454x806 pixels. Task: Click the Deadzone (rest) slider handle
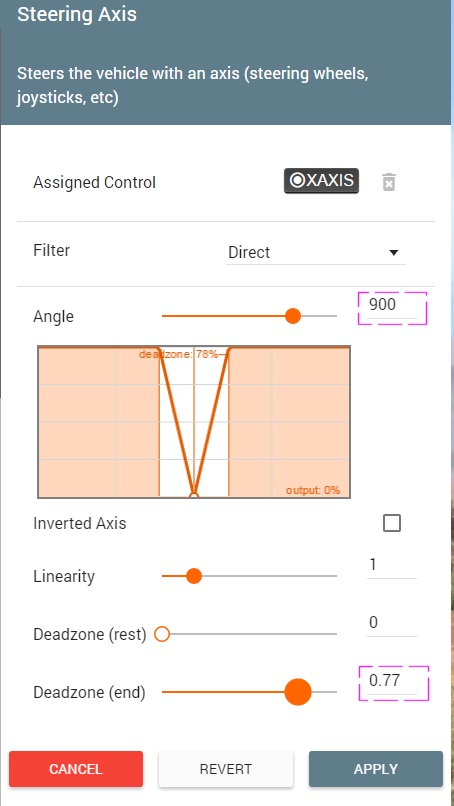point(162,634)
